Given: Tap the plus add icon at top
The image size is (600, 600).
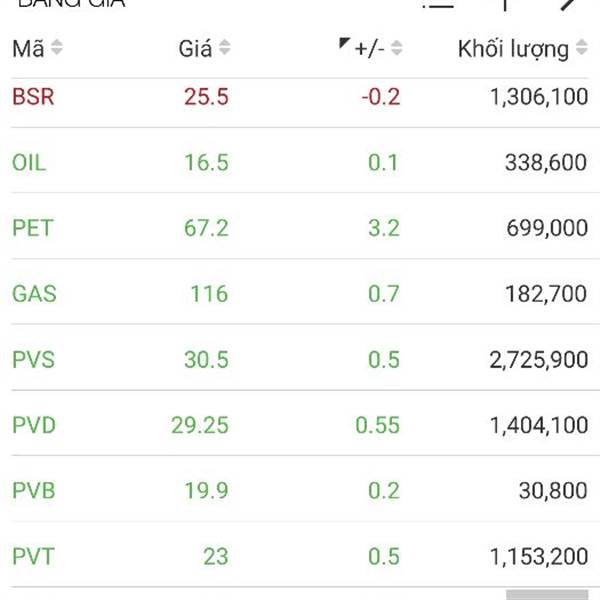Looking at the screenshot, I should 505,5.
